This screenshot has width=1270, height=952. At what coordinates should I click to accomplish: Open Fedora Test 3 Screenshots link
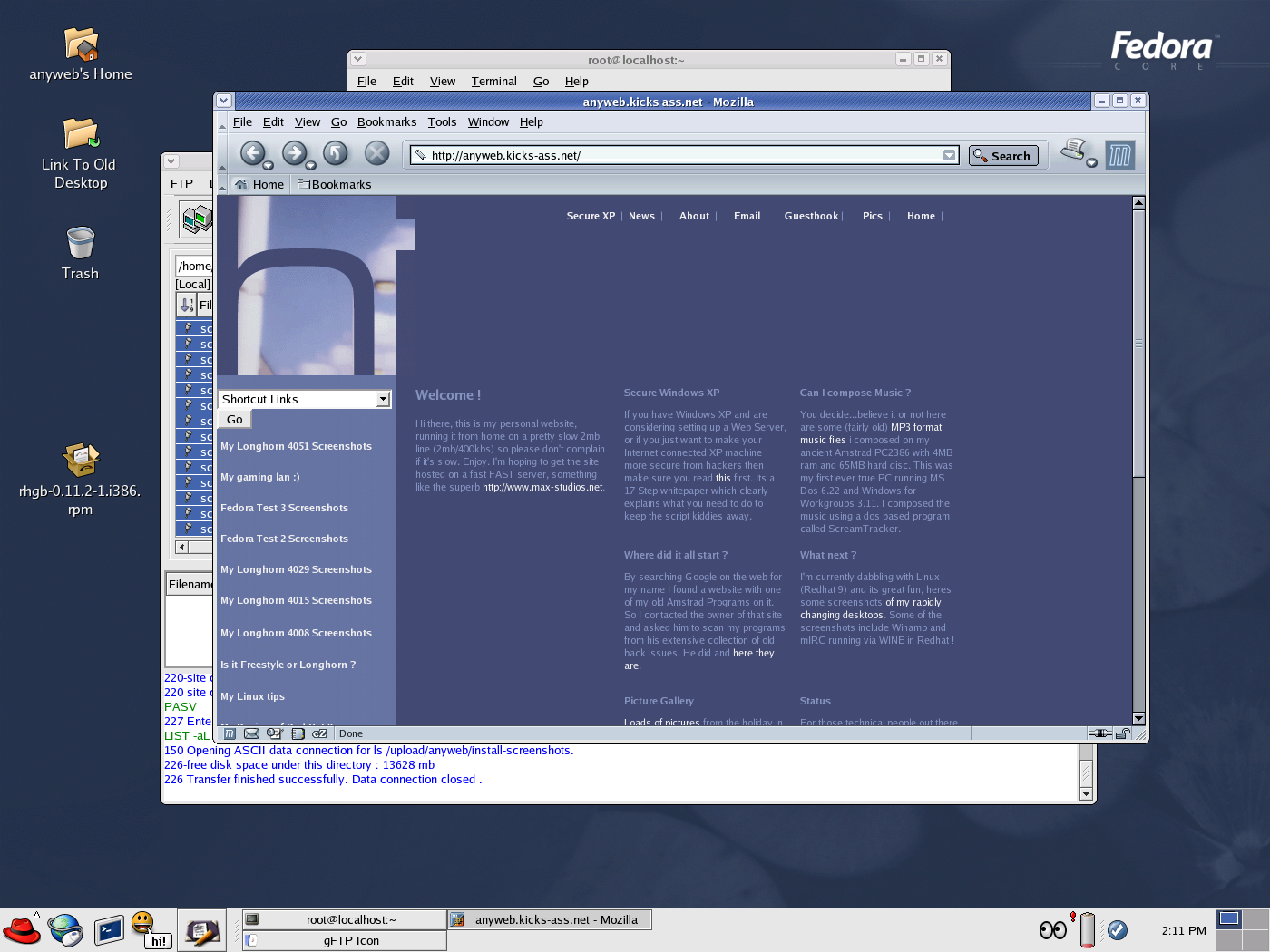click(284, 508)
